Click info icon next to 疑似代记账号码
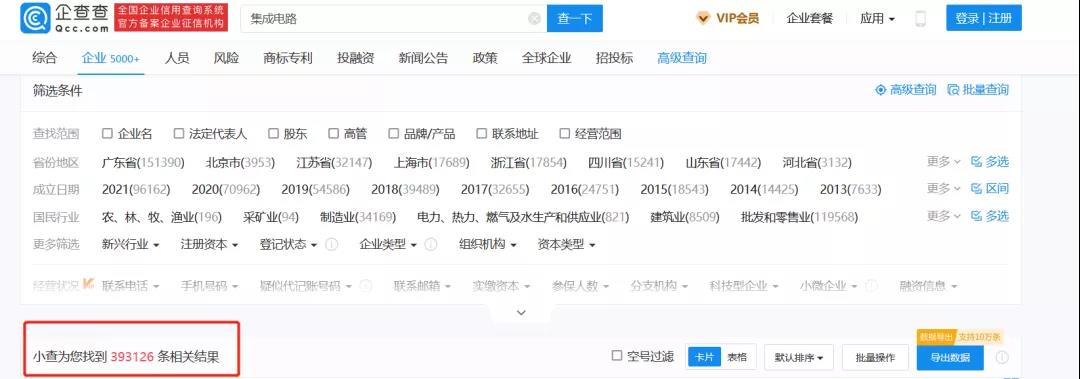 366,285
